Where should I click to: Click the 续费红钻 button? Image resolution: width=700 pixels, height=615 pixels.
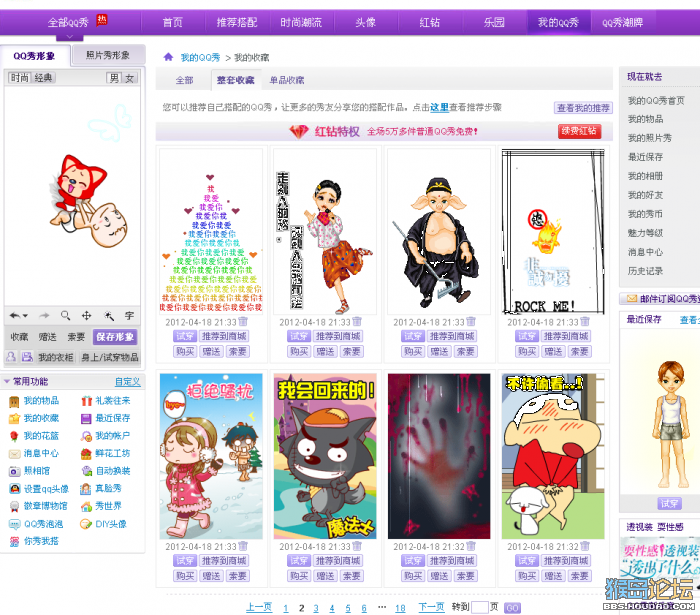pos(579,131)
